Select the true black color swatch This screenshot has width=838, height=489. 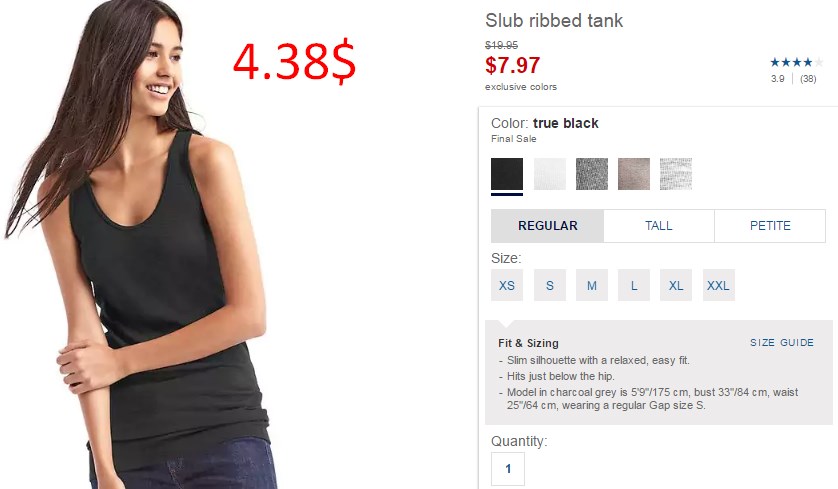[x=507, y=174]
